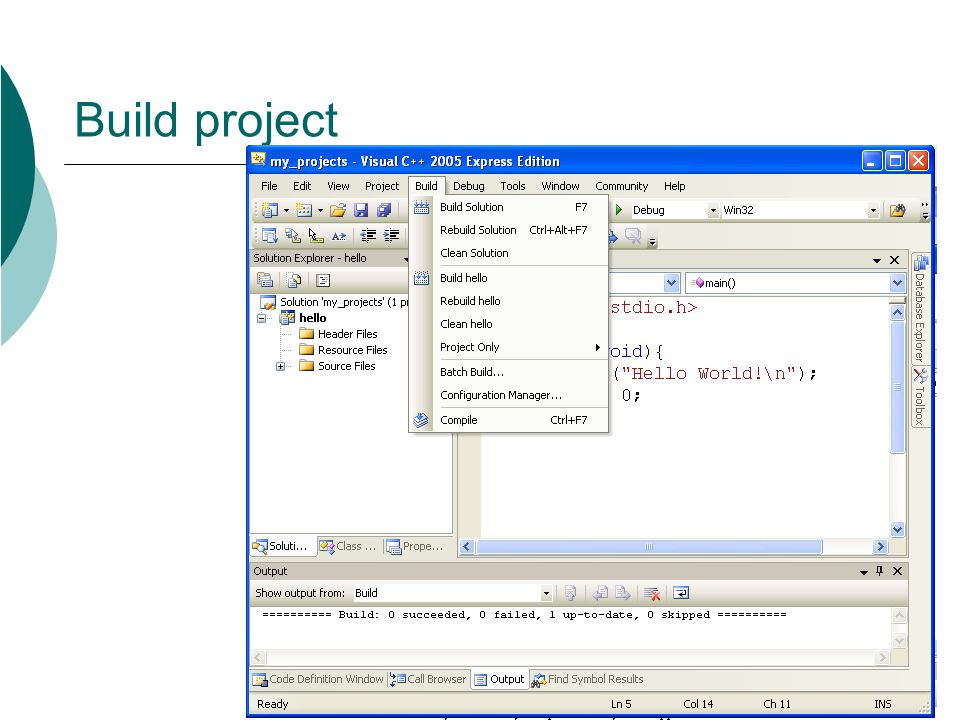
Task: Open the File menu
Action: (x=269, y=186)
